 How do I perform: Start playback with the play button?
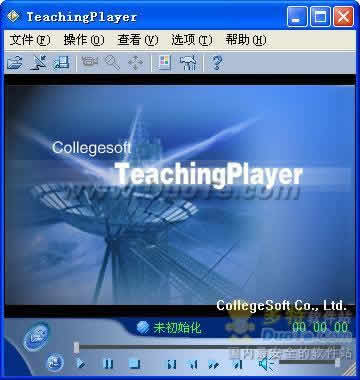80,363
